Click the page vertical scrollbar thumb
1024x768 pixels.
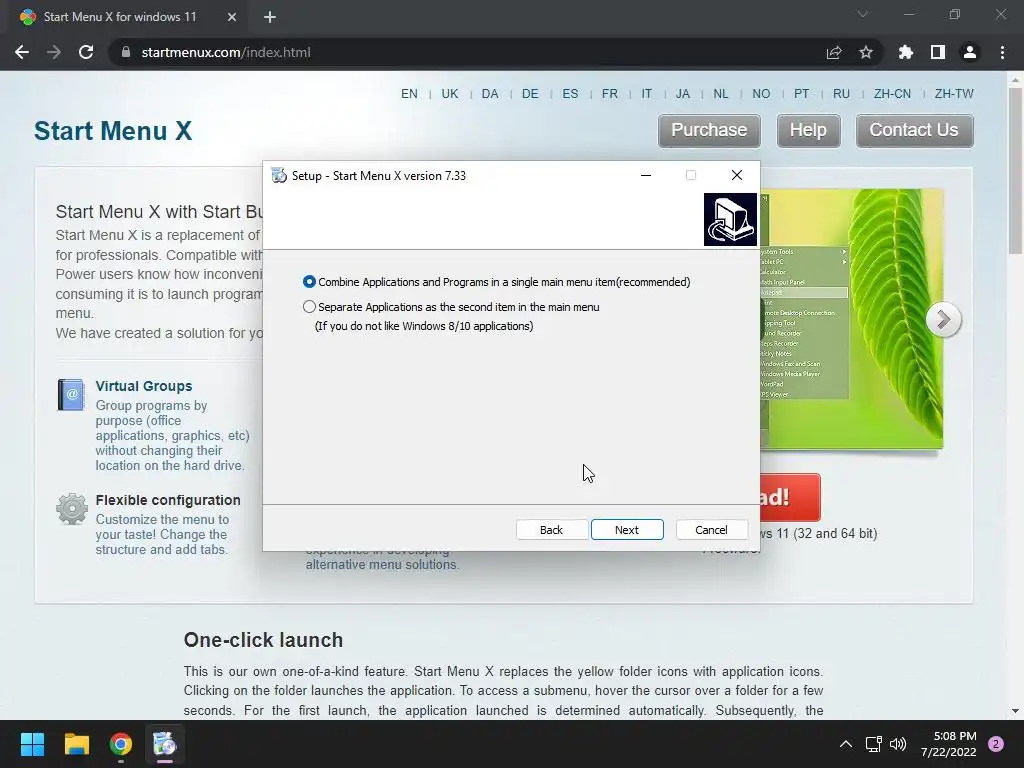[1015, 171]
